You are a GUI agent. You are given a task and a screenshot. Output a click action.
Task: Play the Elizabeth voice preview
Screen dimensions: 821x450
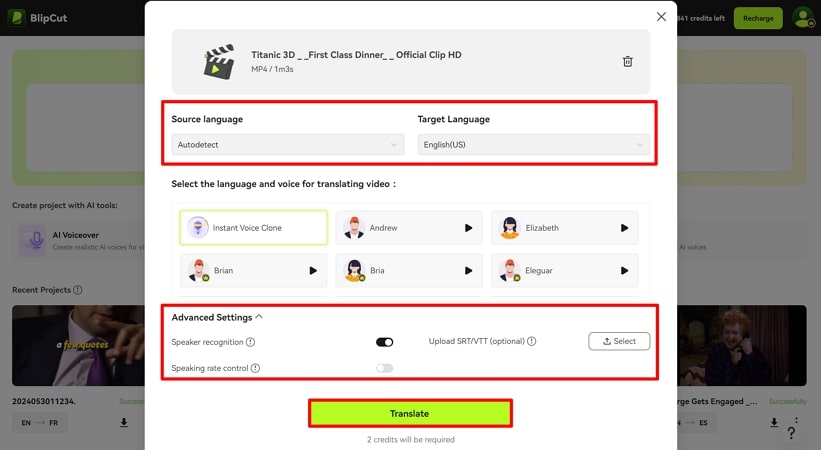coord(624,228)
